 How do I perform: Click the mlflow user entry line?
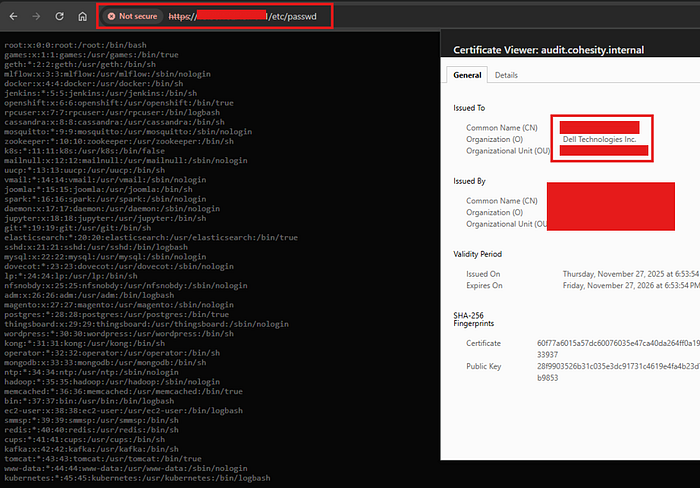(108, 74)
